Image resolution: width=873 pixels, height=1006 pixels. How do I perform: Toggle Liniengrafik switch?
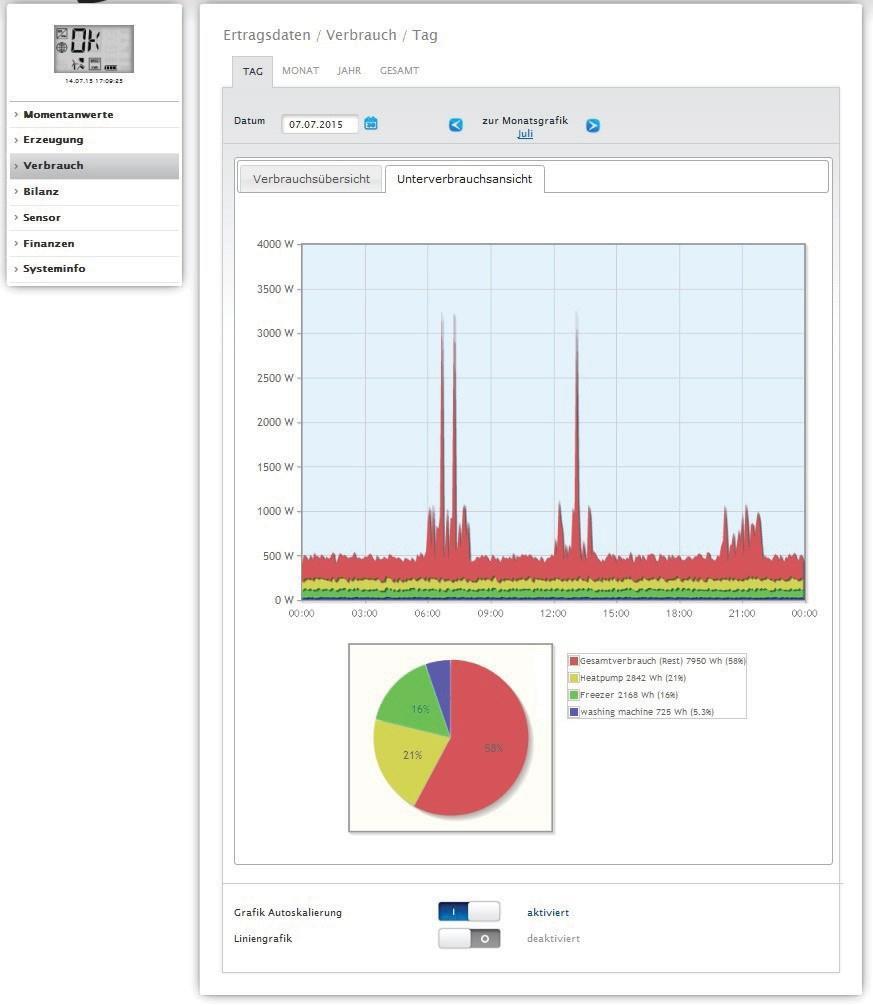[469, 939]
